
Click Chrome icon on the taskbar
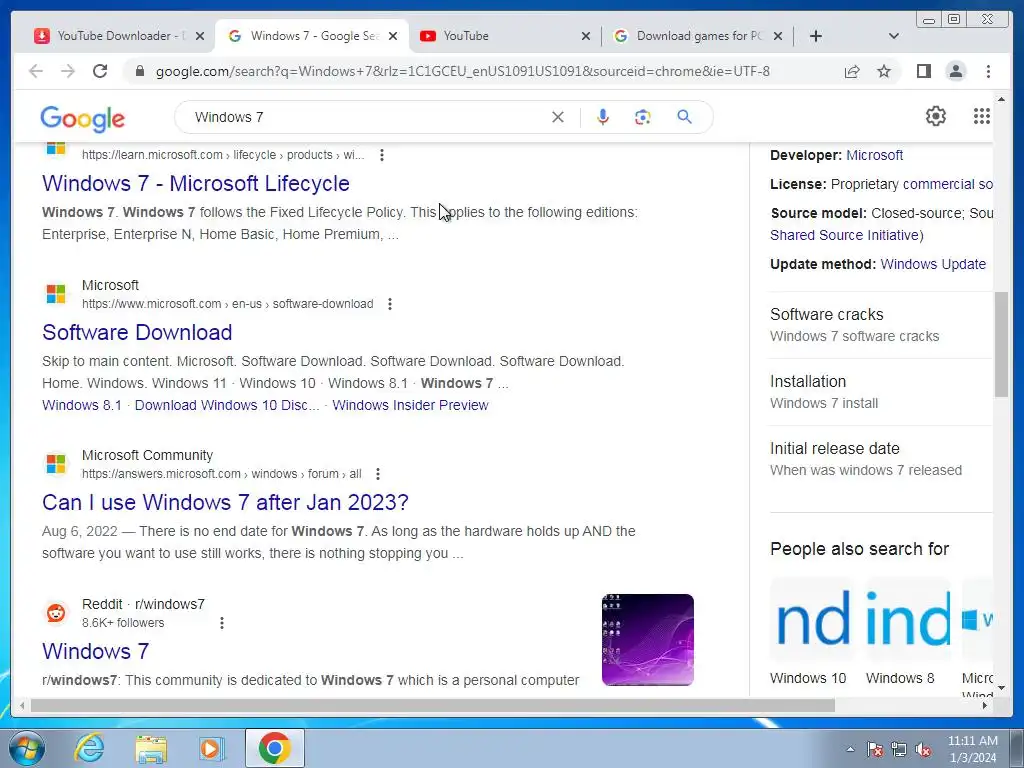click(274, 748)
